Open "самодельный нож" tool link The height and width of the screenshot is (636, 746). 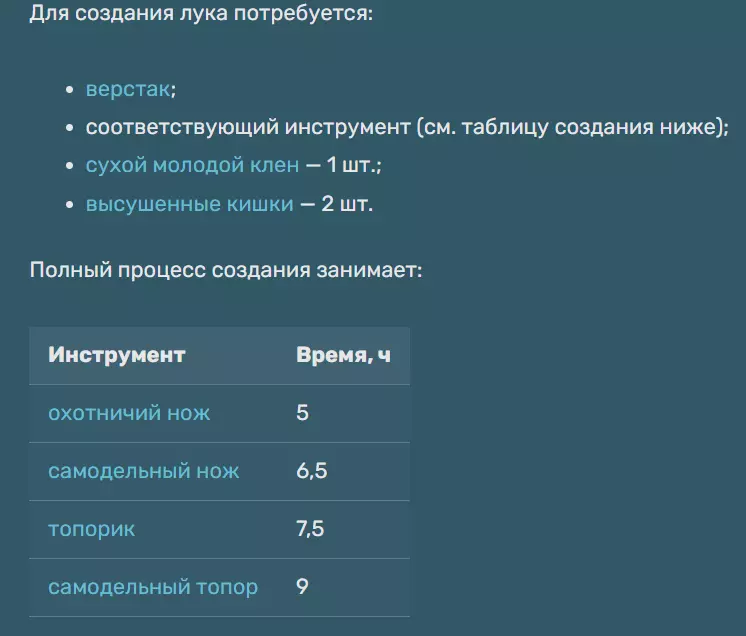(x=143, y=471)
